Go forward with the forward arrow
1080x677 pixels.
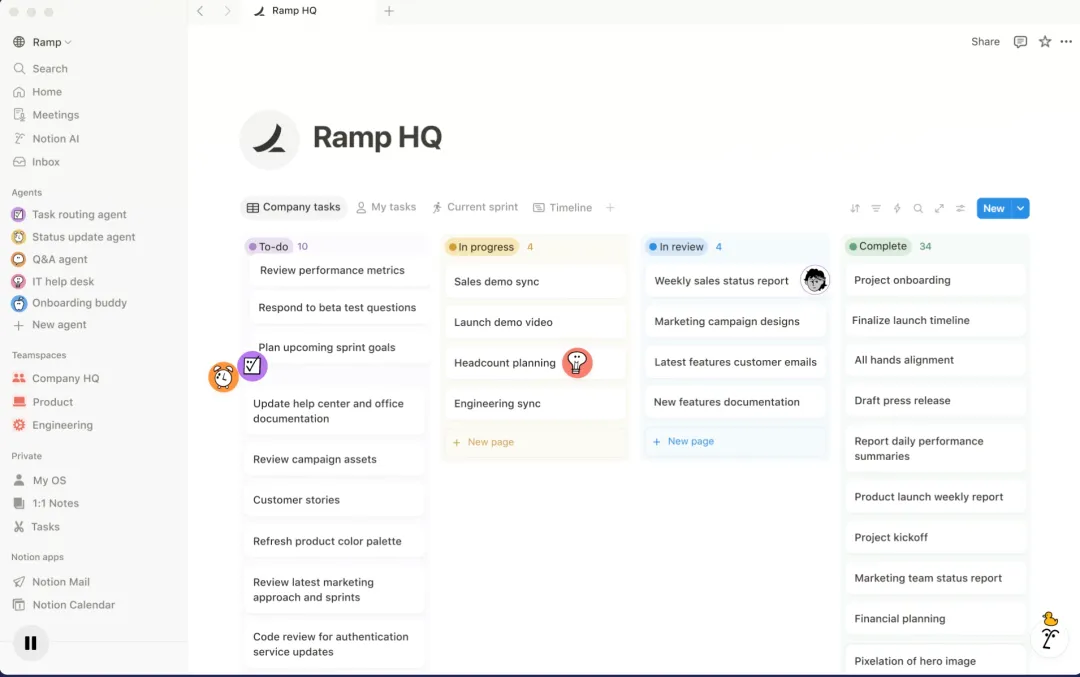click(x=227, y=11)
